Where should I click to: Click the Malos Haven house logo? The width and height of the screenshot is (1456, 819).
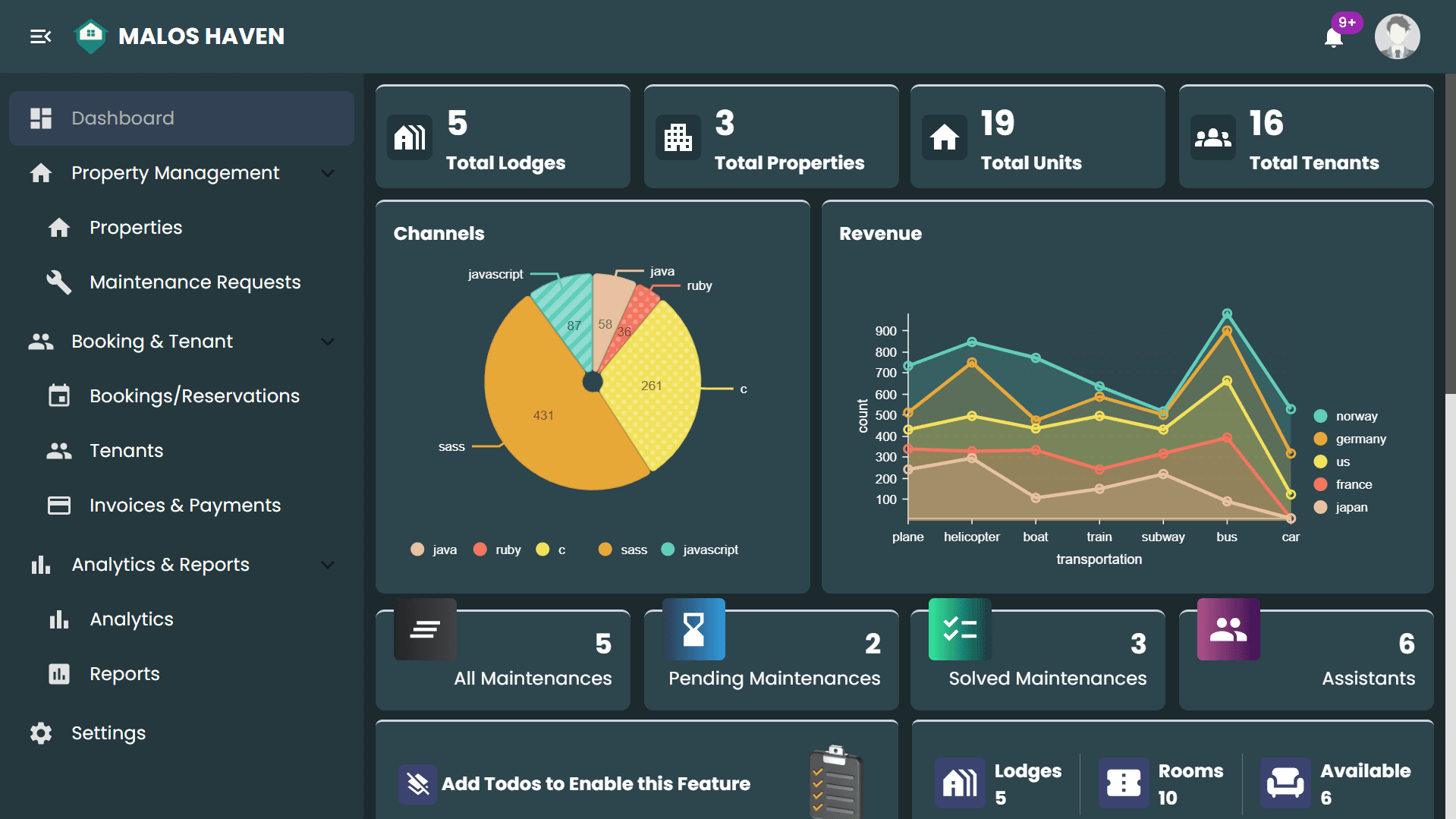click(x=91, y=36)
